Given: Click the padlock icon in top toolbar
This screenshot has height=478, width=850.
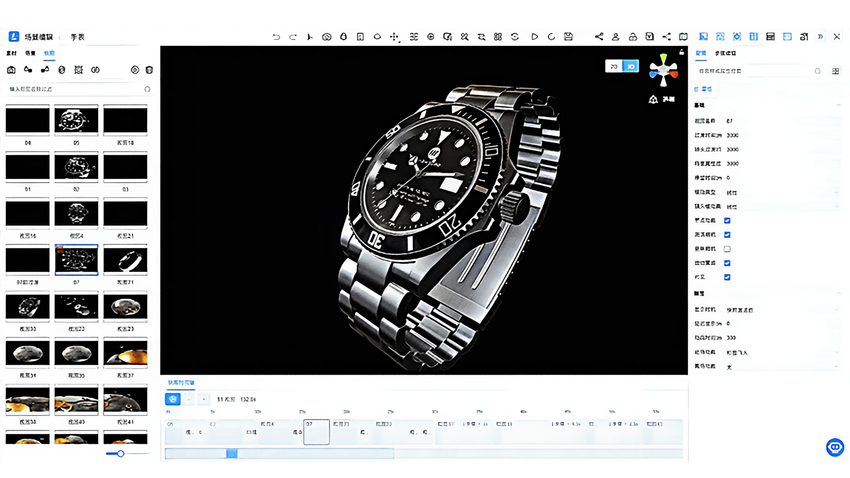Looking at the screenshot, I should click(x=633, y=37).
